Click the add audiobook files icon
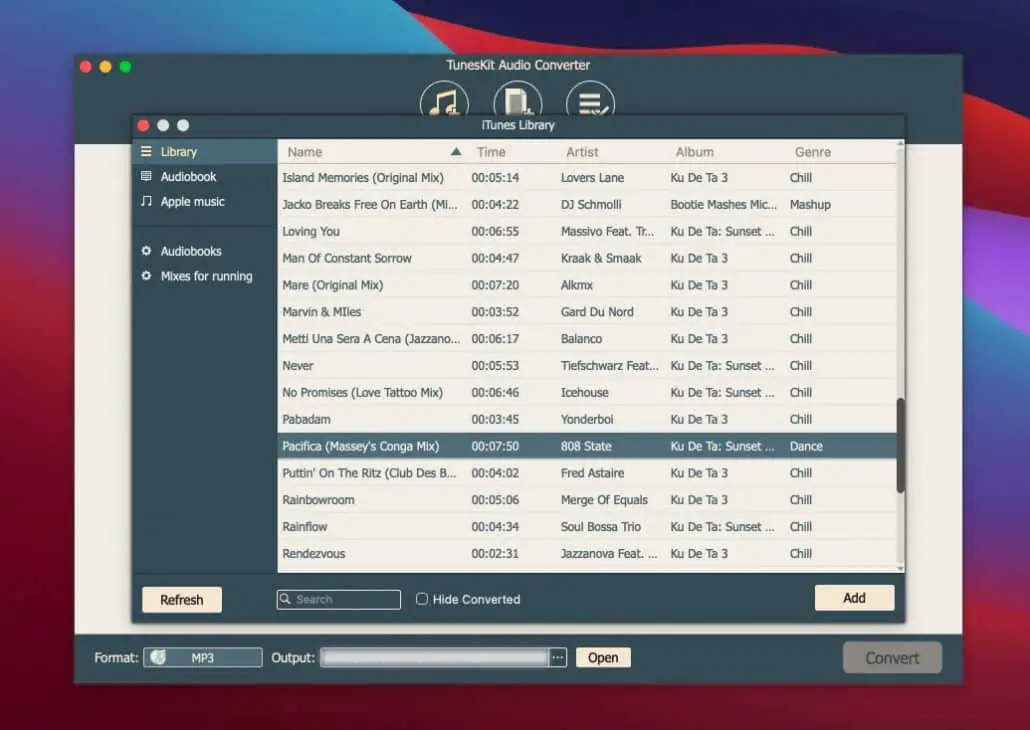Viewport: 1030px width, 730px height. coord(518,101)
